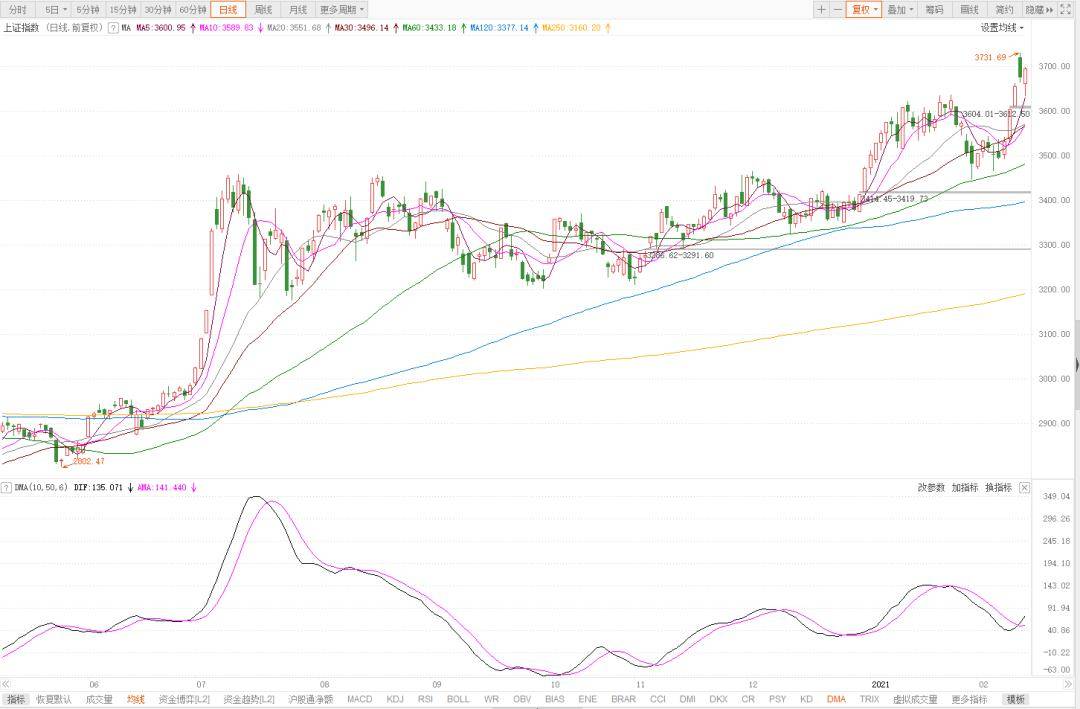Image resolution: width=1080 pixels, height=709 pixels.
Task: Select 虚拟成交量 indicator
Action: pos(915,699)
